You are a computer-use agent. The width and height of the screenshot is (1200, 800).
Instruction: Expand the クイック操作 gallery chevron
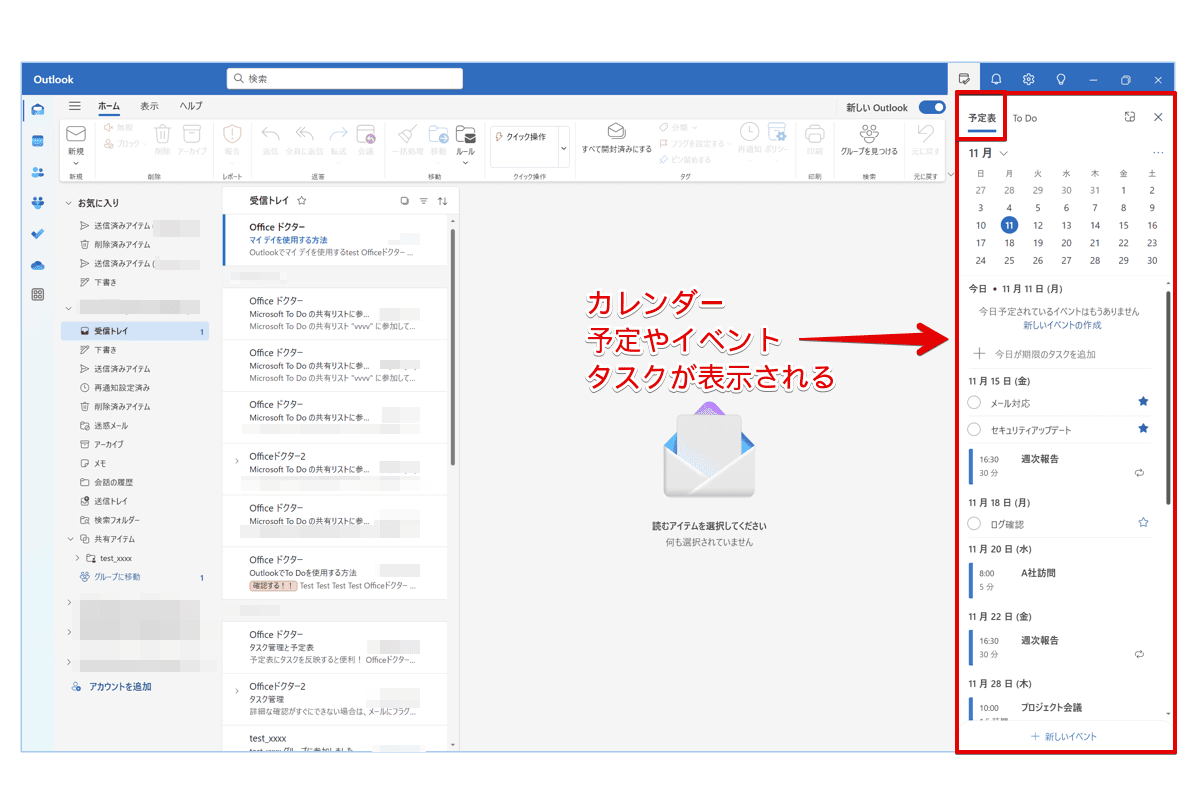coord(564,149)
